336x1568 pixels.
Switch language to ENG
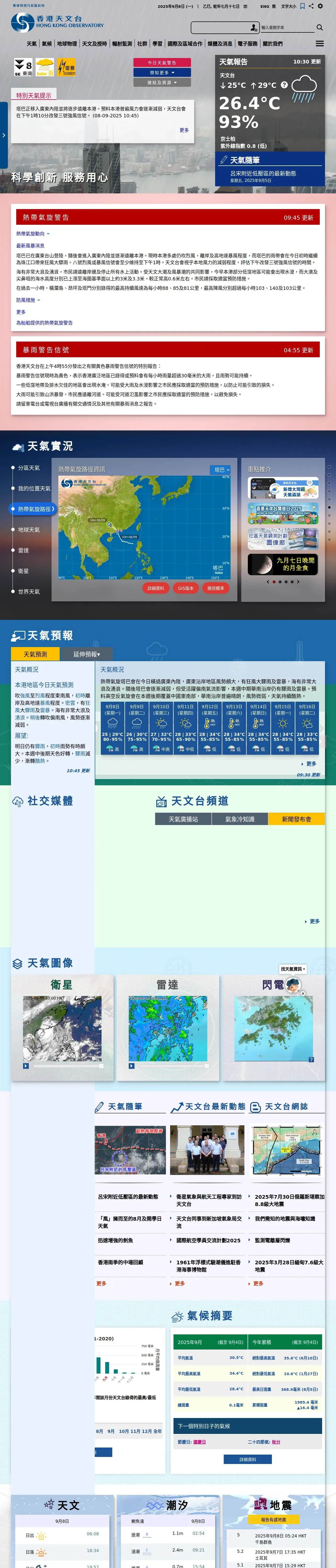pos(265,6)
